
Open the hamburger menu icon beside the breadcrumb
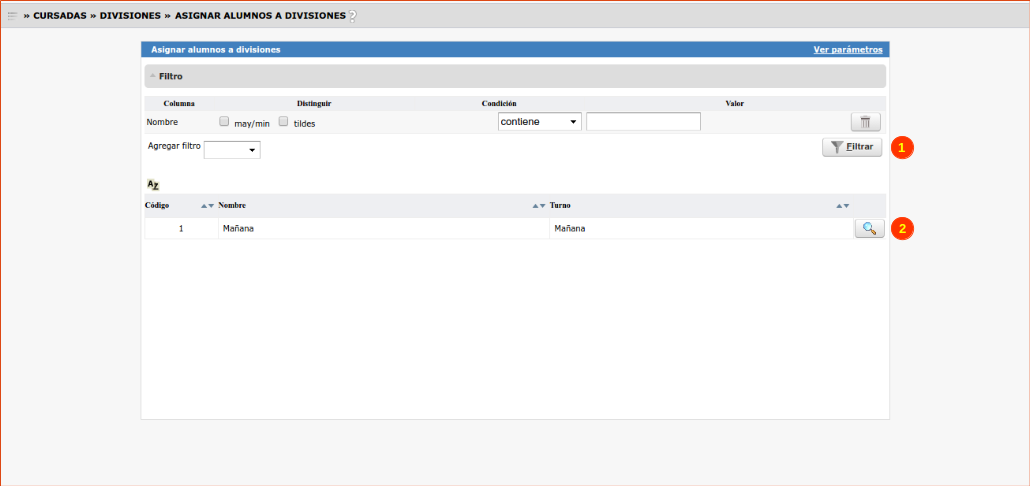click(x=12, y=16)
